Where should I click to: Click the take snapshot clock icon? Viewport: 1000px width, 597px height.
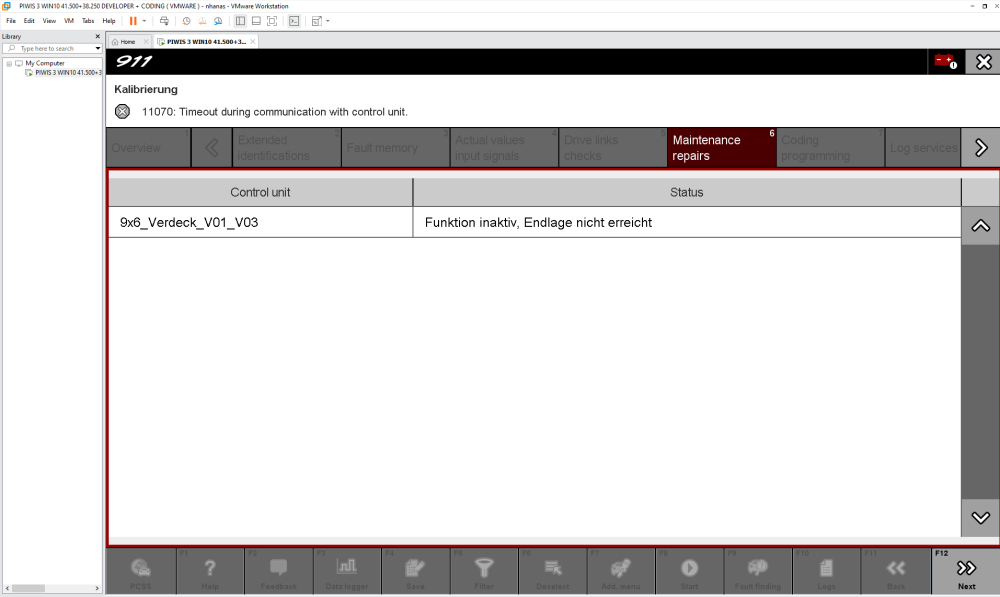click(186, 20)
